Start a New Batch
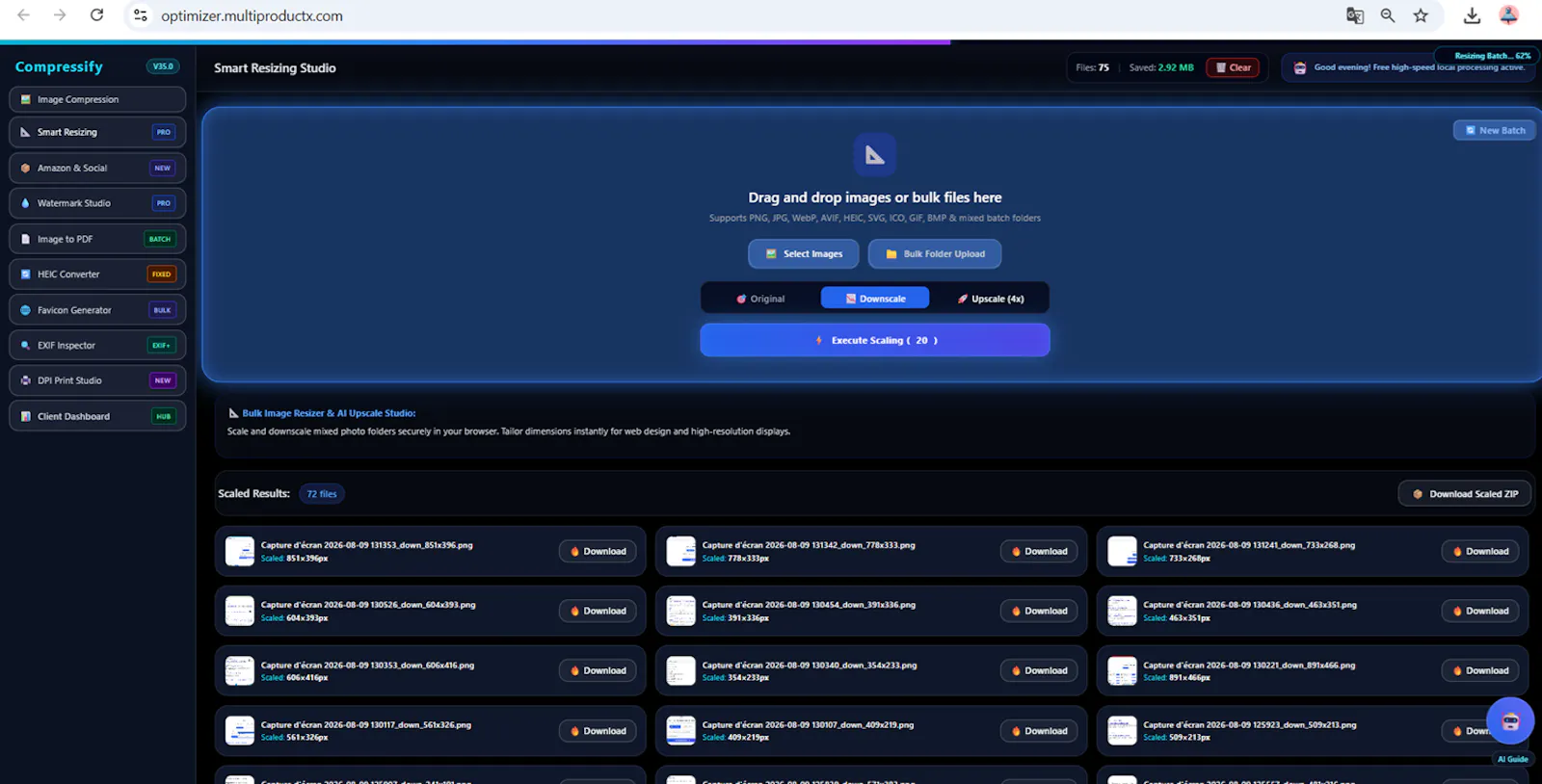This screenshot has width=1542, height=784. click(x=1495, y=130)
